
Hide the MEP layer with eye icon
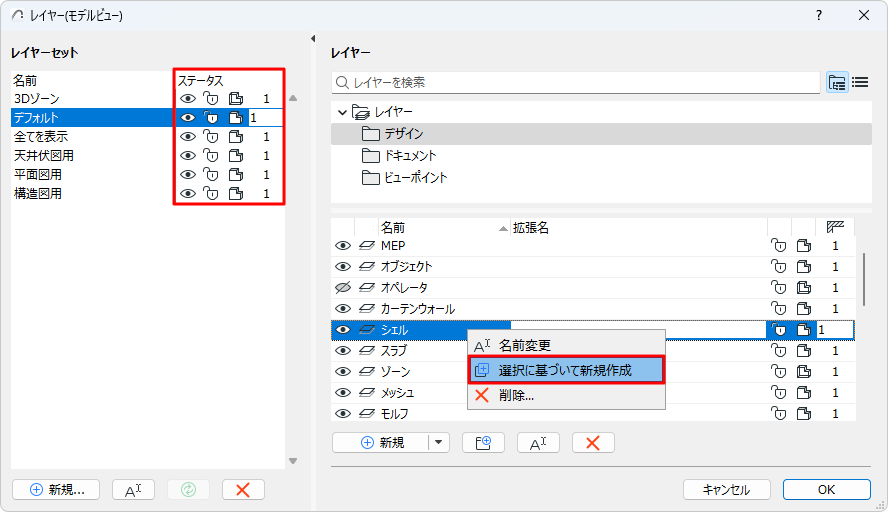point(343,246)
